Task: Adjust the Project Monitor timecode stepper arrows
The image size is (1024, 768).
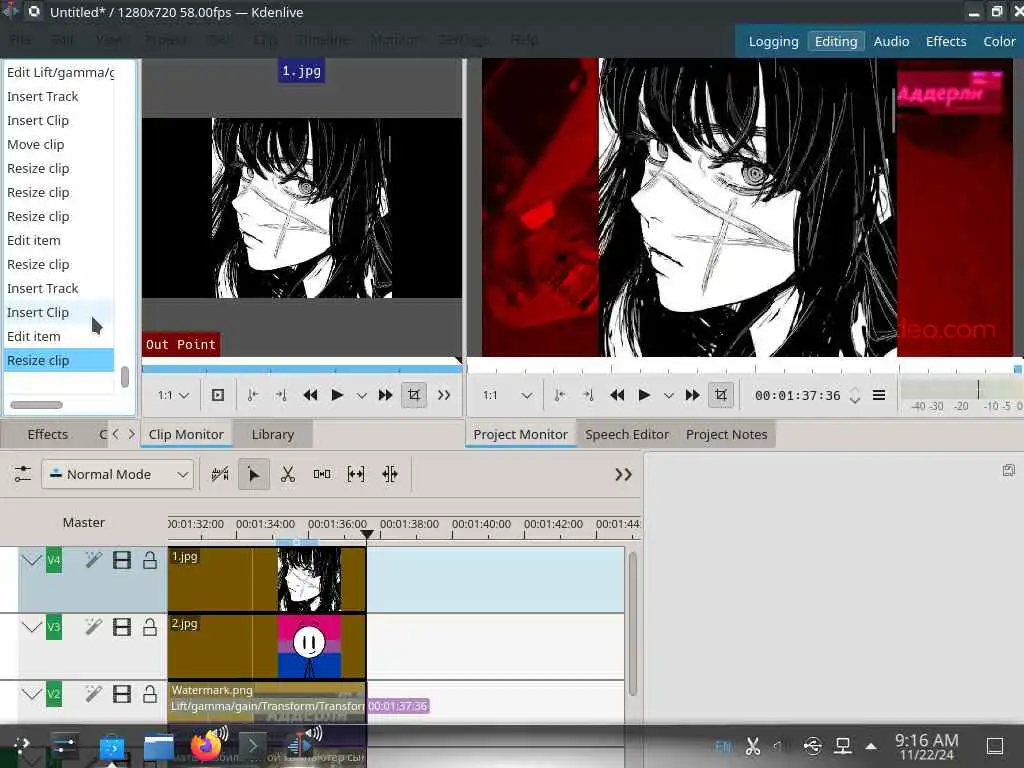Action: pyautogui.click(x=855, y=395)
